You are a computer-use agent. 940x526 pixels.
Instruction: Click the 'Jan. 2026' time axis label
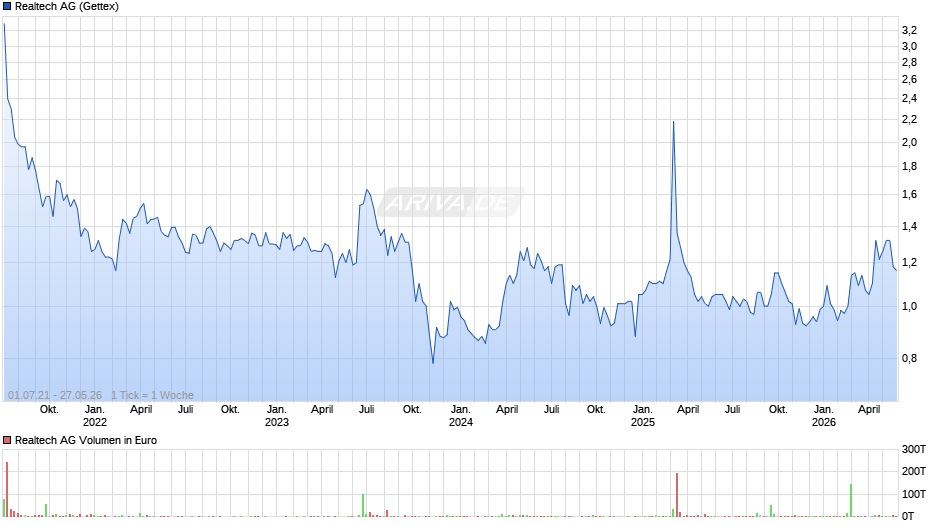point(824,416)
